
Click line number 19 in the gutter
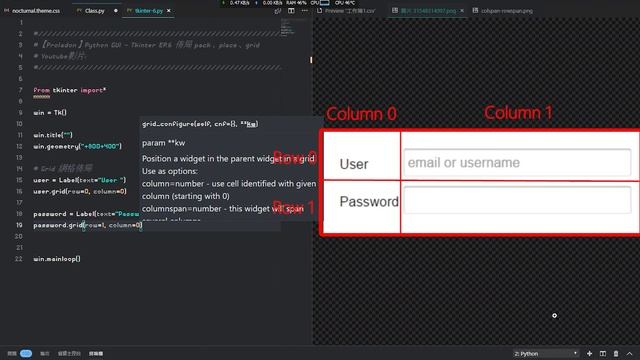[19, 225]
